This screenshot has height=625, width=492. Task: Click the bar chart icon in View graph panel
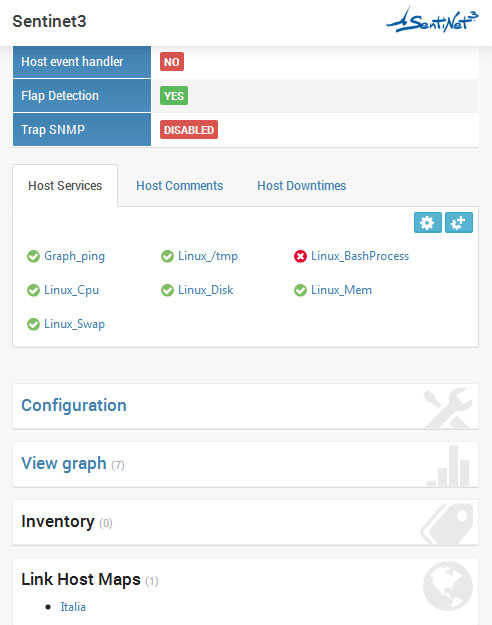pos(449,466)
